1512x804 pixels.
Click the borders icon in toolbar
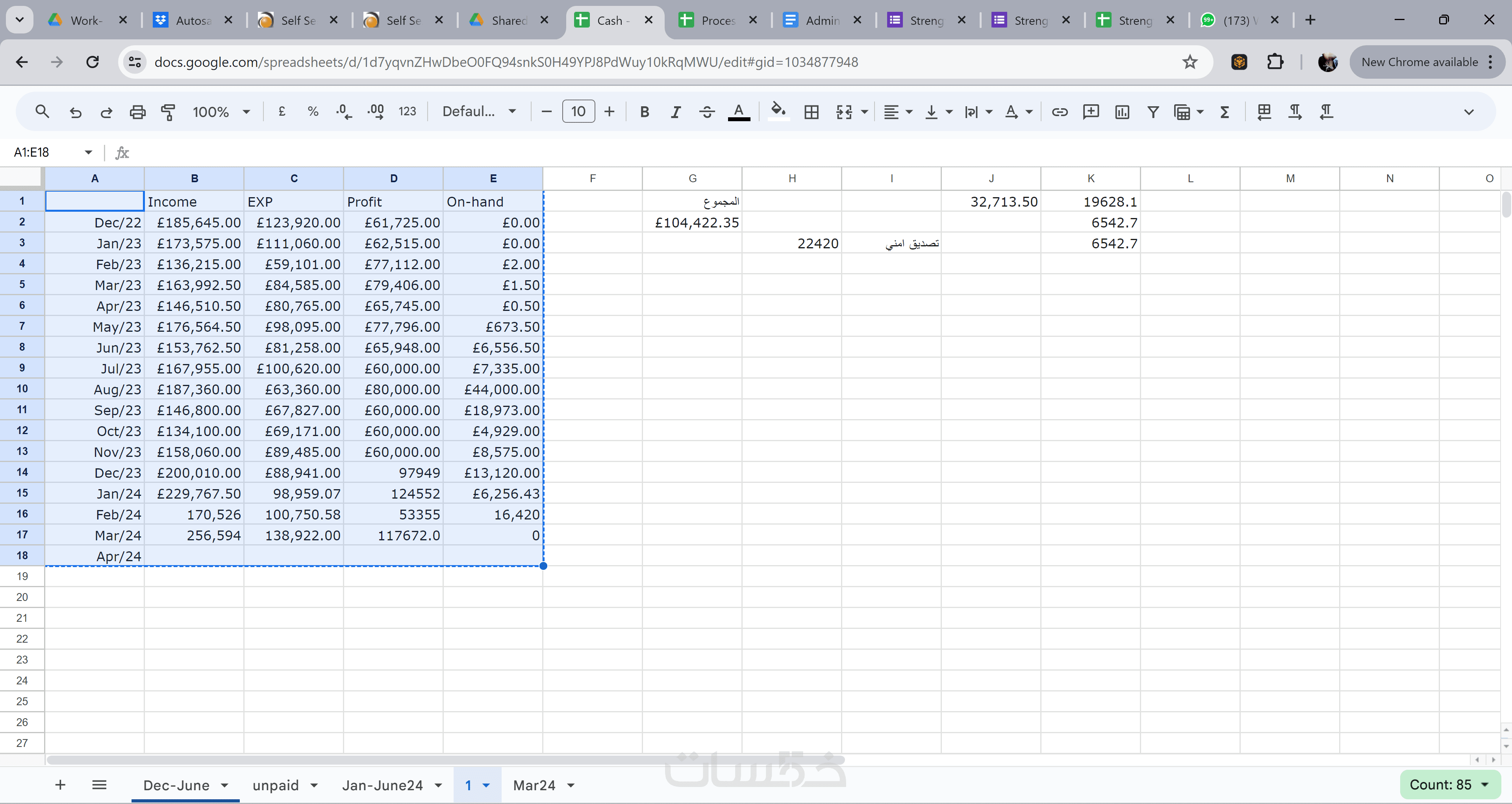(x=811, y=111)
